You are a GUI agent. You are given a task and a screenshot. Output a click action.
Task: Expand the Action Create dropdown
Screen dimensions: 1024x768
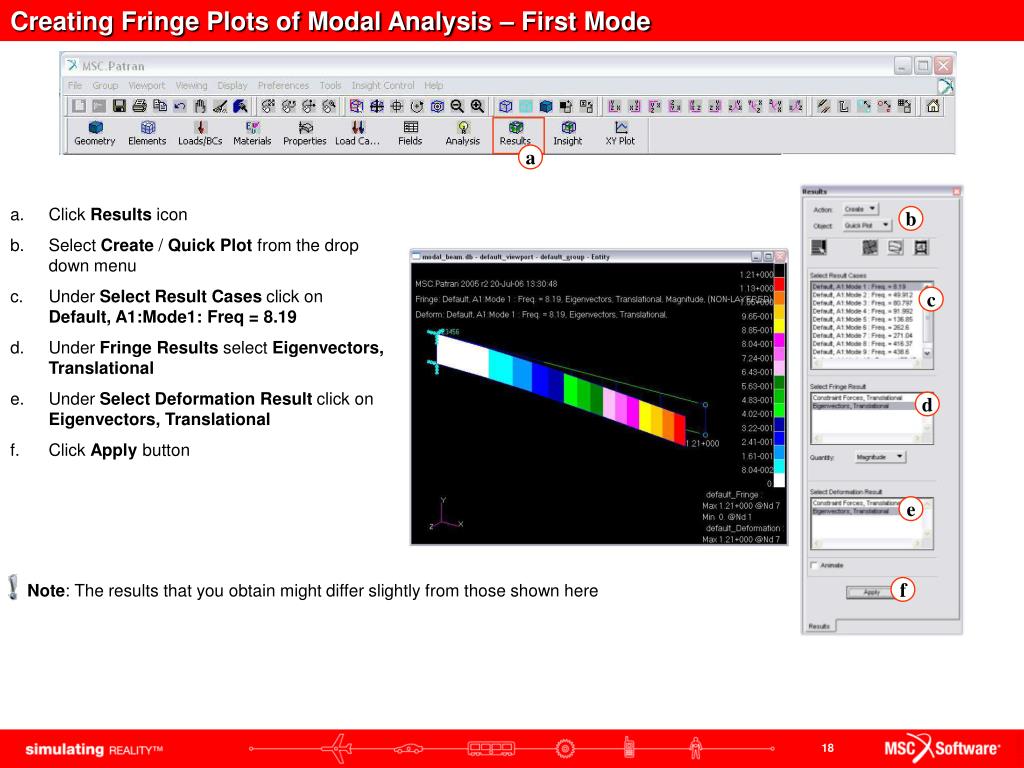click(860, 209)
